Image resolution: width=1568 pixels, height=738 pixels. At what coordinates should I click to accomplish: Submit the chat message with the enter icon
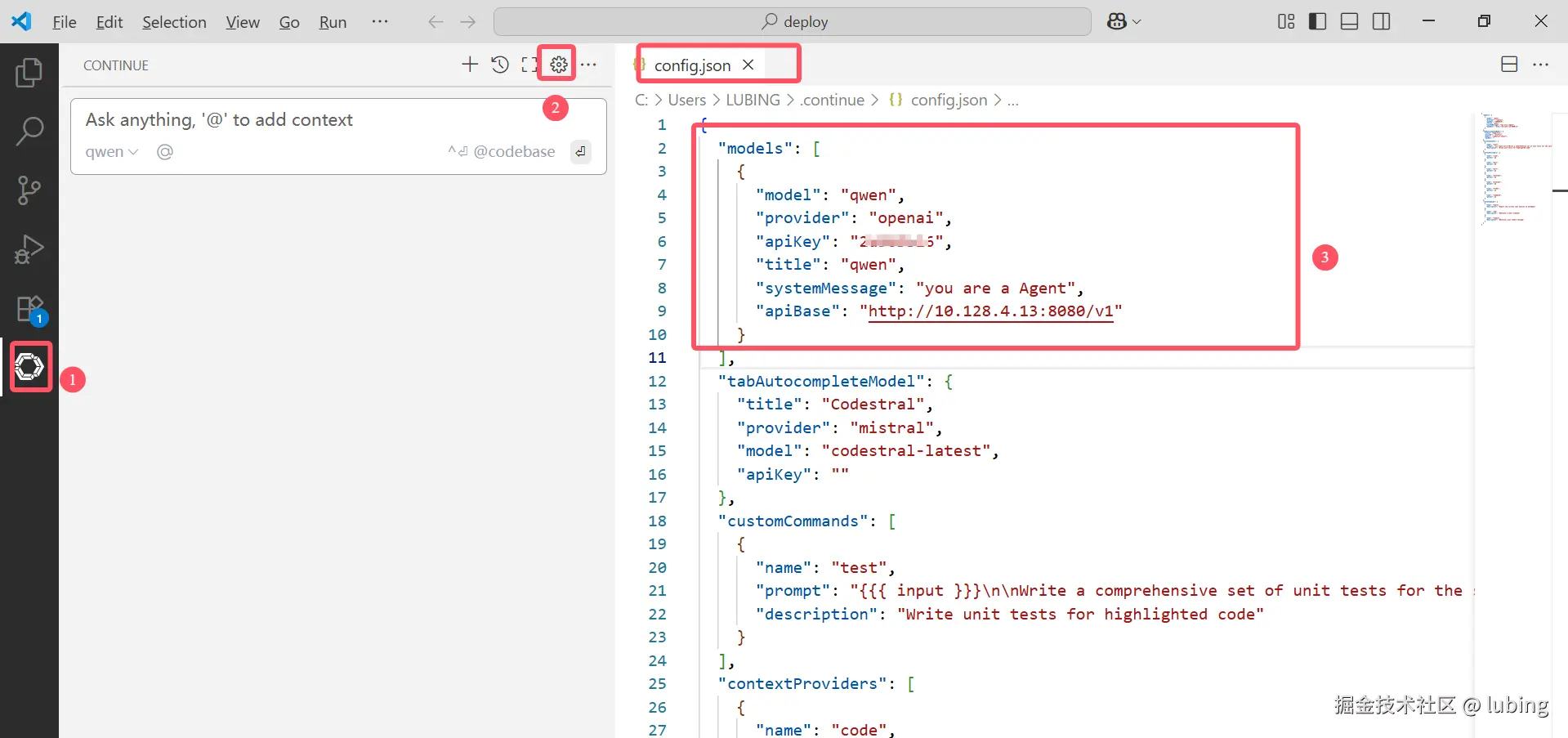tap(580, 152)
